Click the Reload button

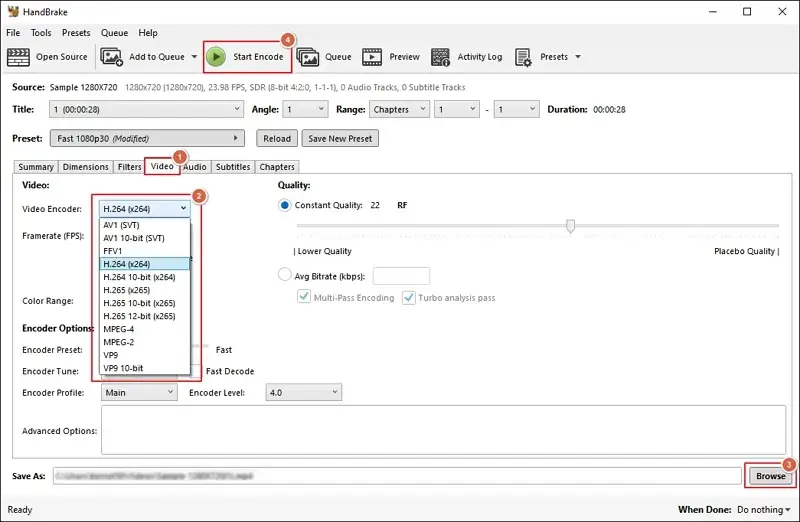[x=277, y=138]
